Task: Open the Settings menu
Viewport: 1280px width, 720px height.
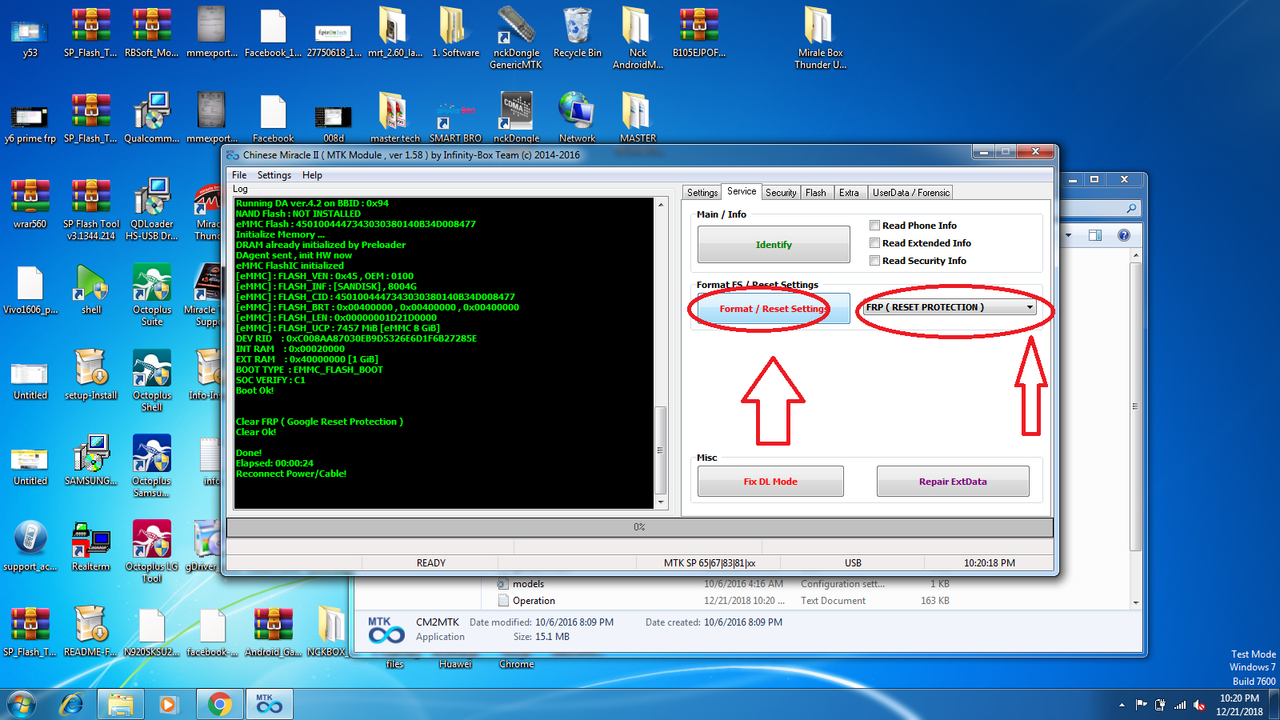Action: point(274,175)
